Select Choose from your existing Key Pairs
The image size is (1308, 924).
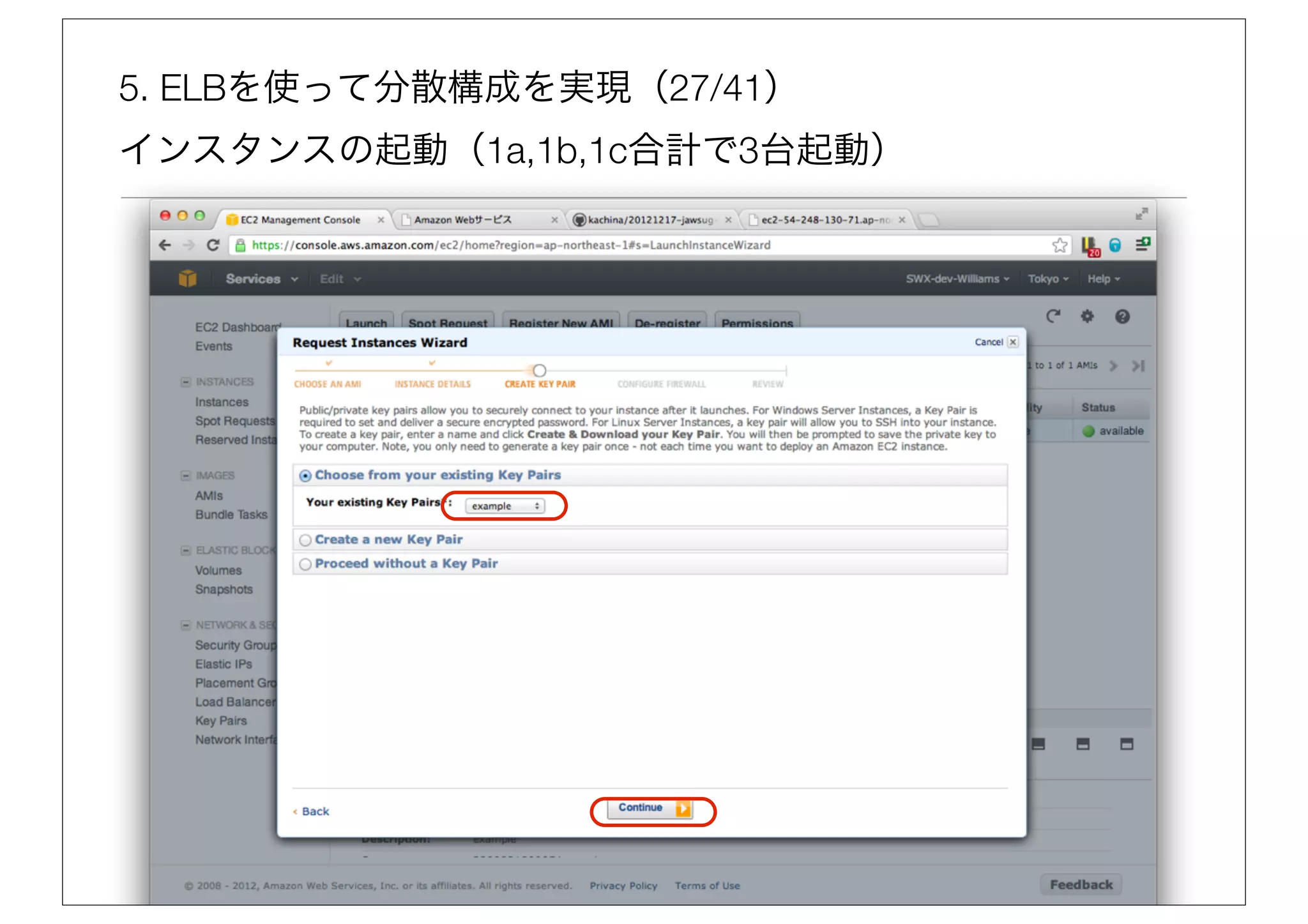pyautogui.click(x=305, y=476)
